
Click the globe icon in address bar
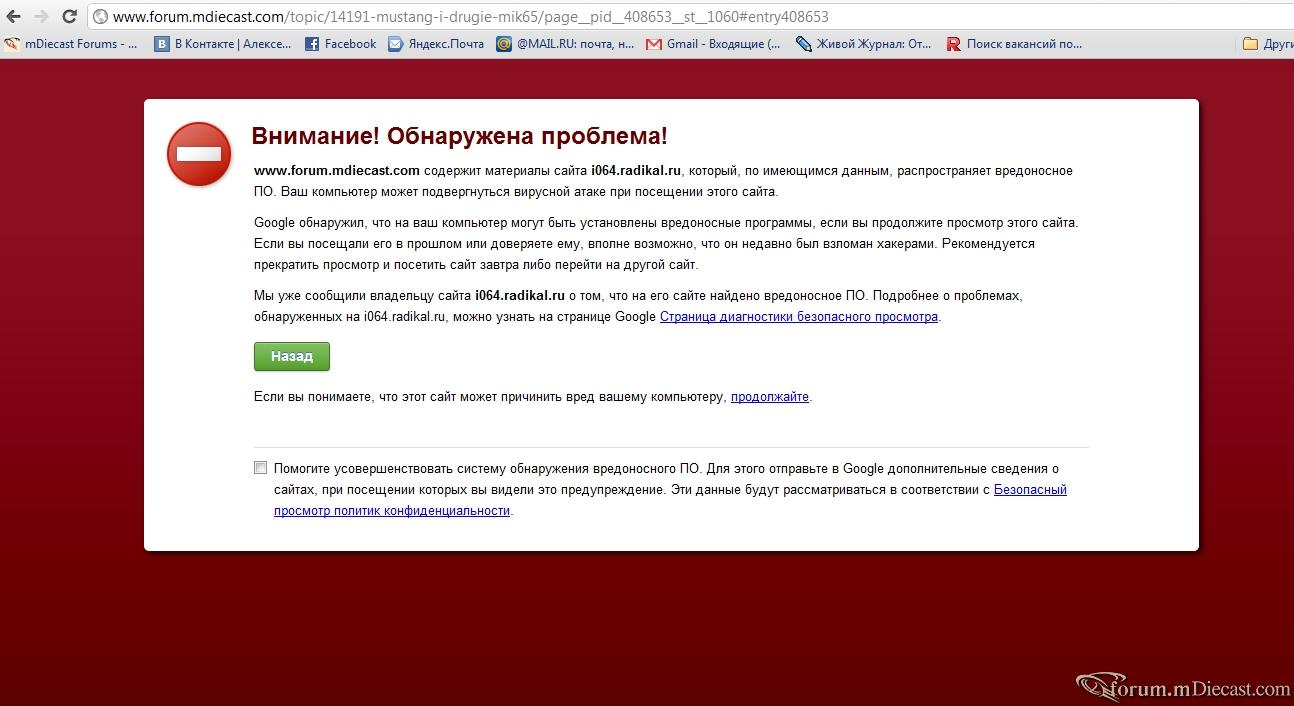click(100, 17)
